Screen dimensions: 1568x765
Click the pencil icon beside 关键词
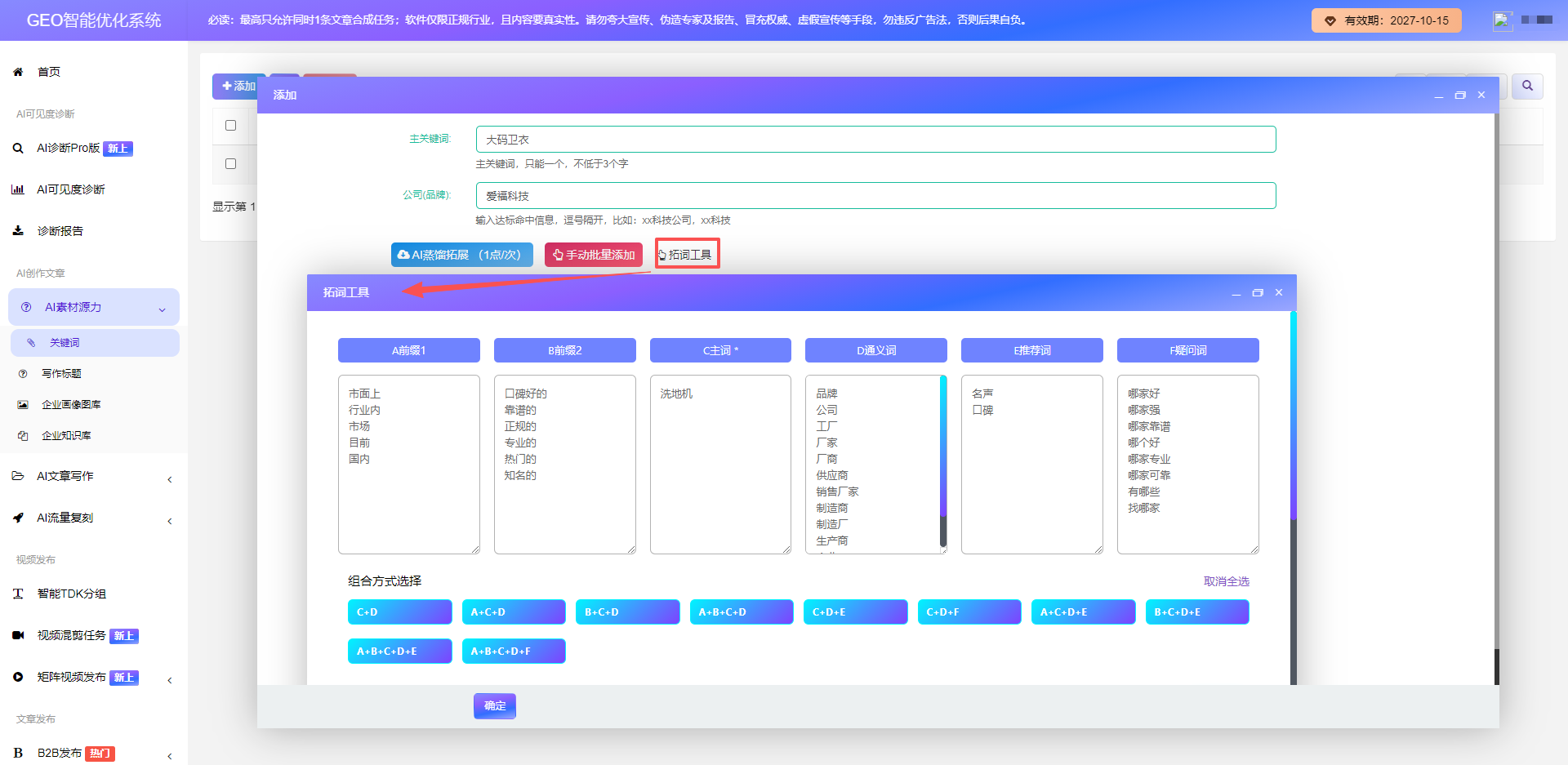(31, 343)
